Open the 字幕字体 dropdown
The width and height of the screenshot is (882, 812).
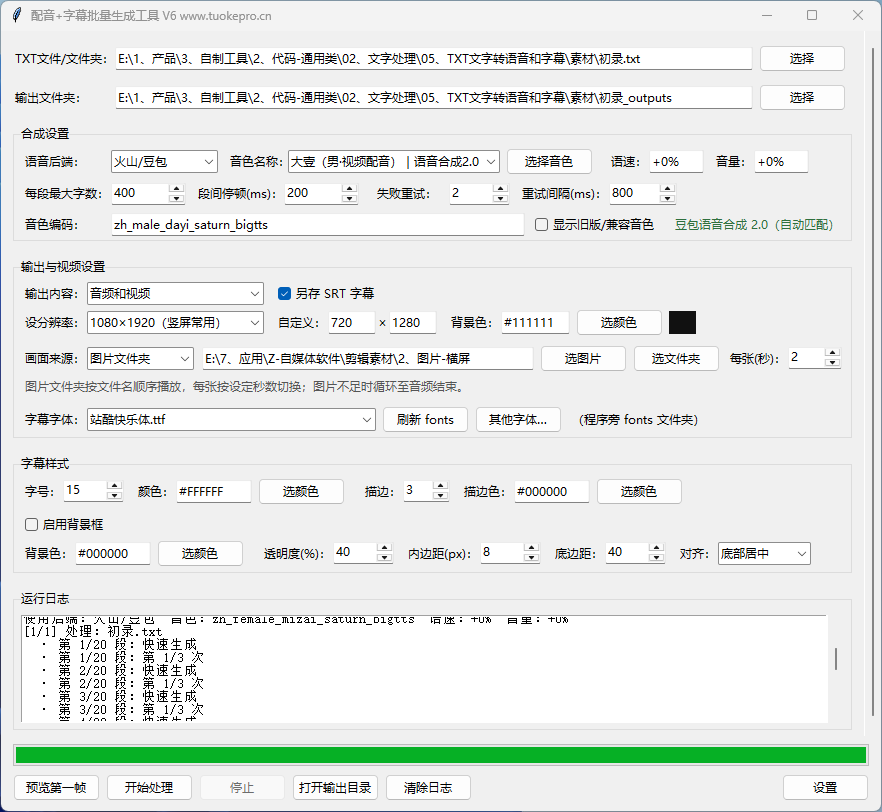[231, 420]
